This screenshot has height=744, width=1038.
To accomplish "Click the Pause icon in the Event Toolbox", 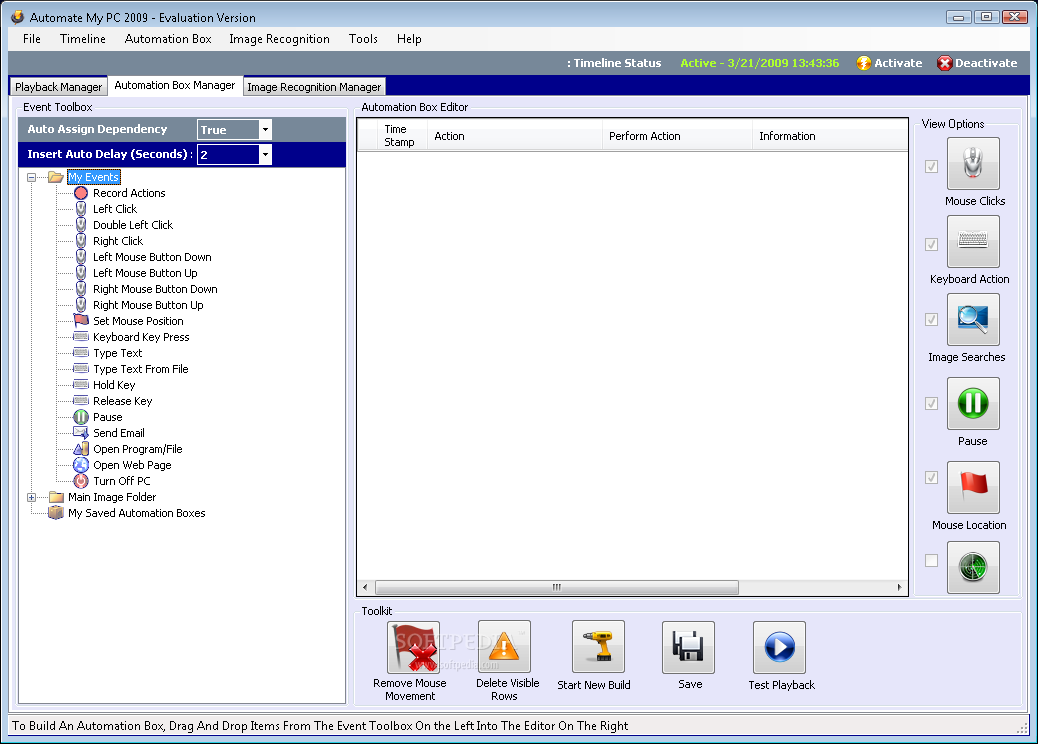I will (x=81, y=417).
